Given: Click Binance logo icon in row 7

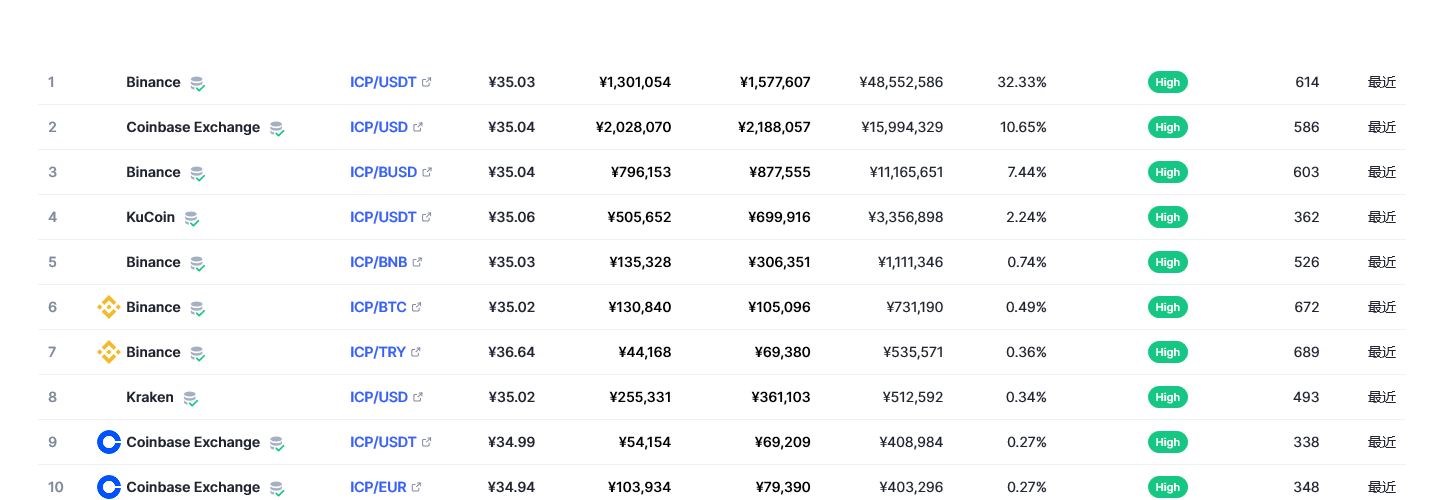Looking at the screenshot, I should [109, 352].
